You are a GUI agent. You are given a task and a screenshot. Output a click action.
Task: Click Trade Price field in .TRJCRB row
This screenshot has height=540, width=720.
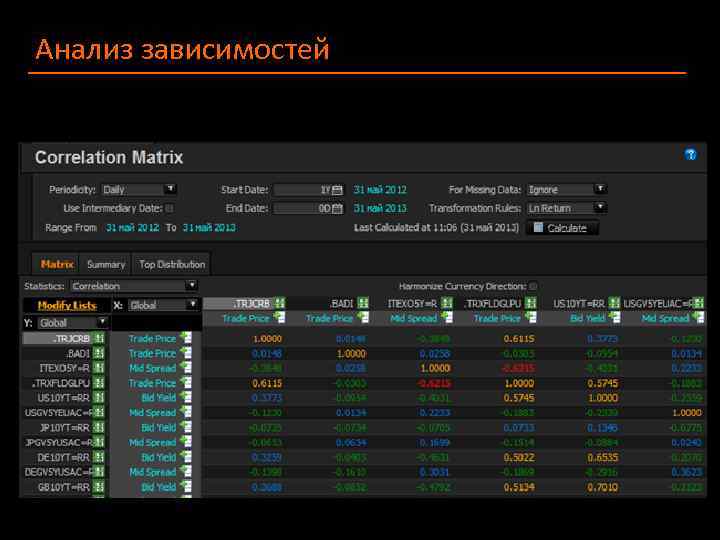(152, 339)
